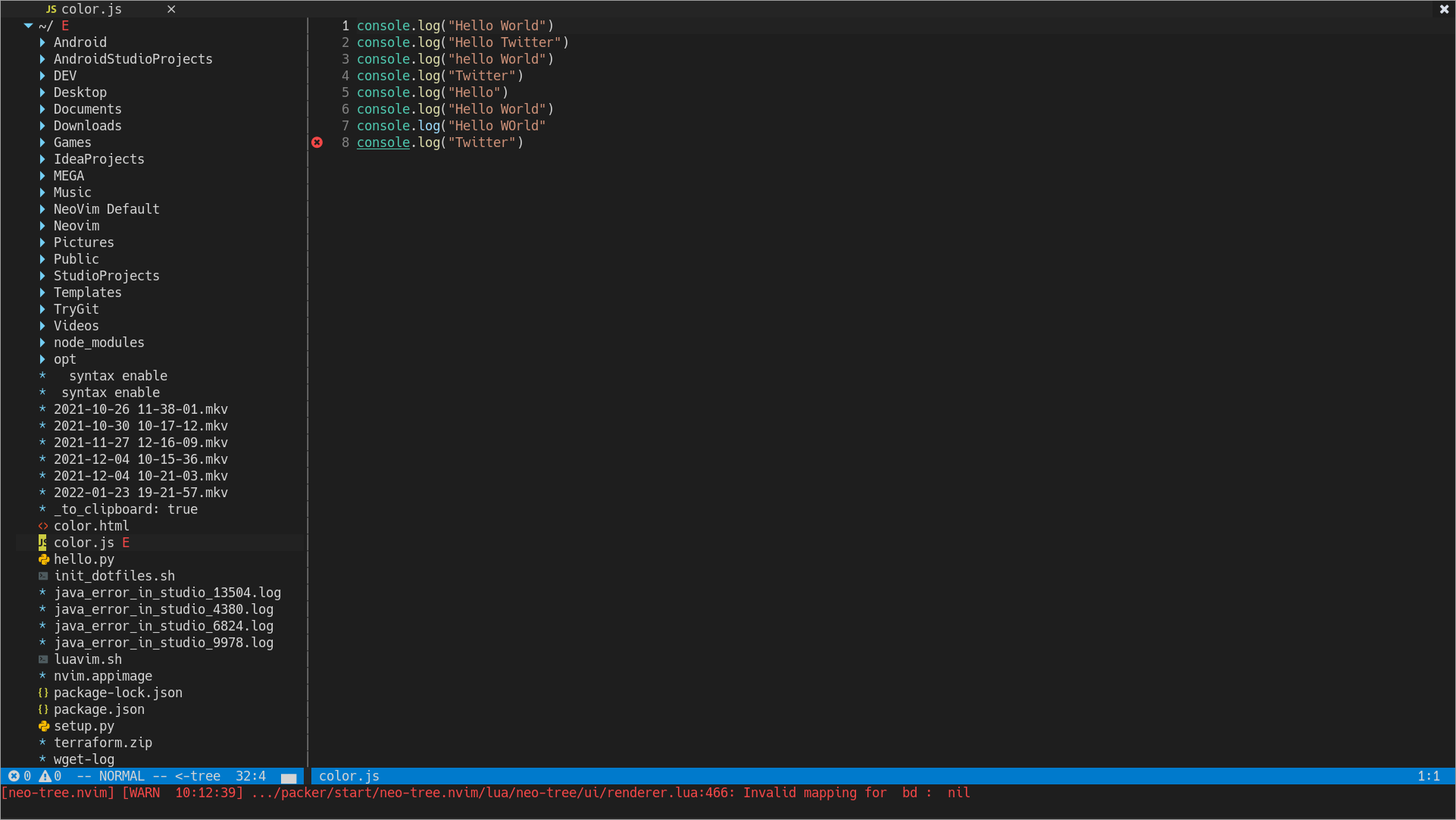The width and height of the screenshot is (1456, 820).
Task: Click the JS icon next to color.js in tree
Action: [42, 543]
